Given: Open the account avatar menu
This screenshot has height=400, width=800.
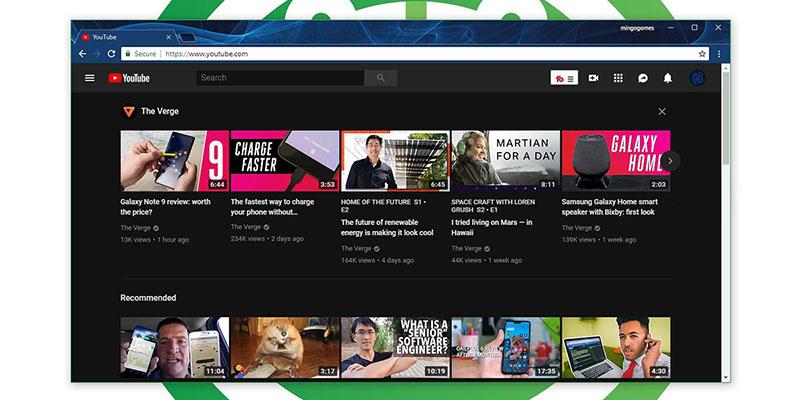Looking at the screenshot, I should click(x=697, y=78).
